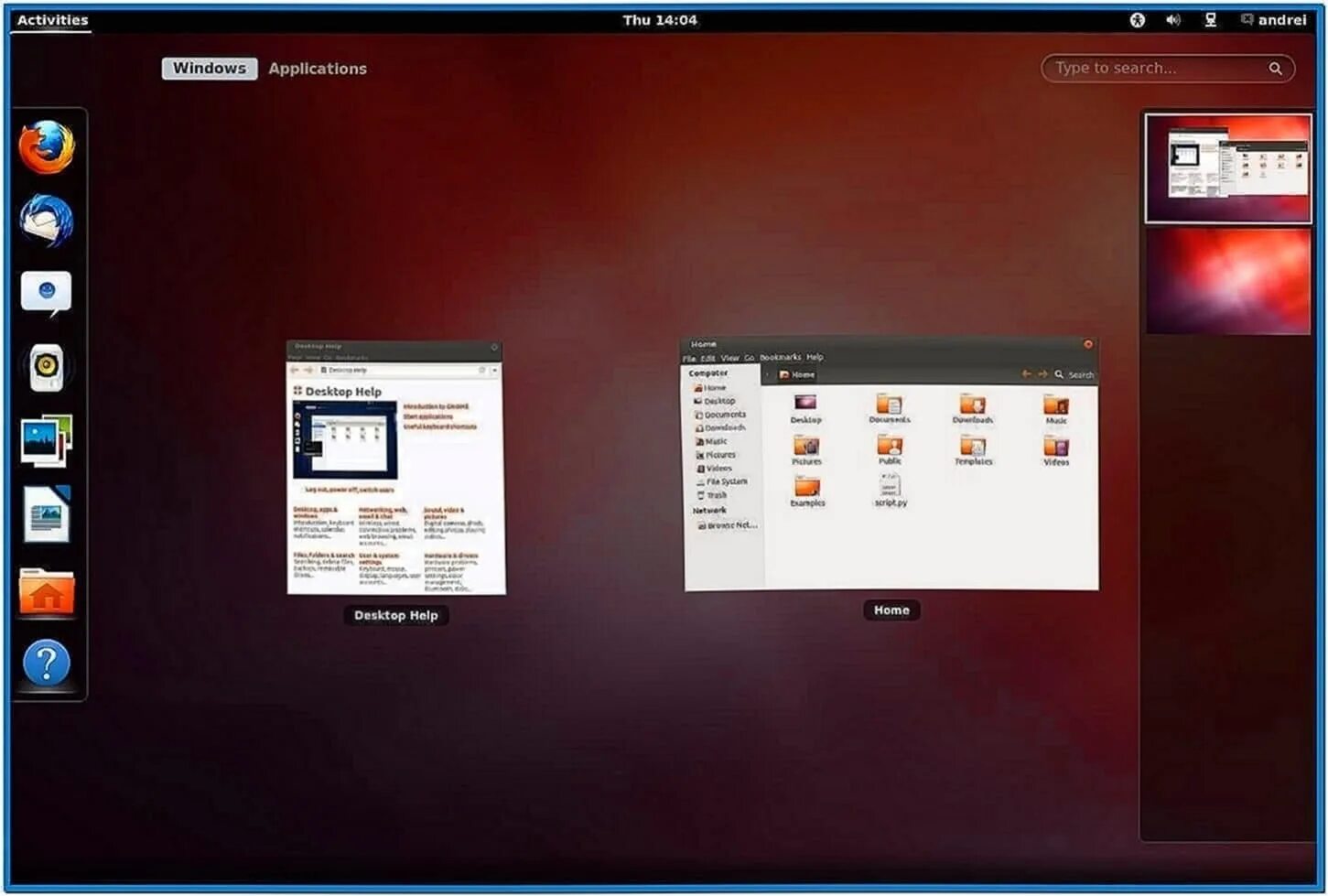This screenshot has width=1328, height=896.
Task: Open the Help icon in the dash
Action: click(47, 664)
